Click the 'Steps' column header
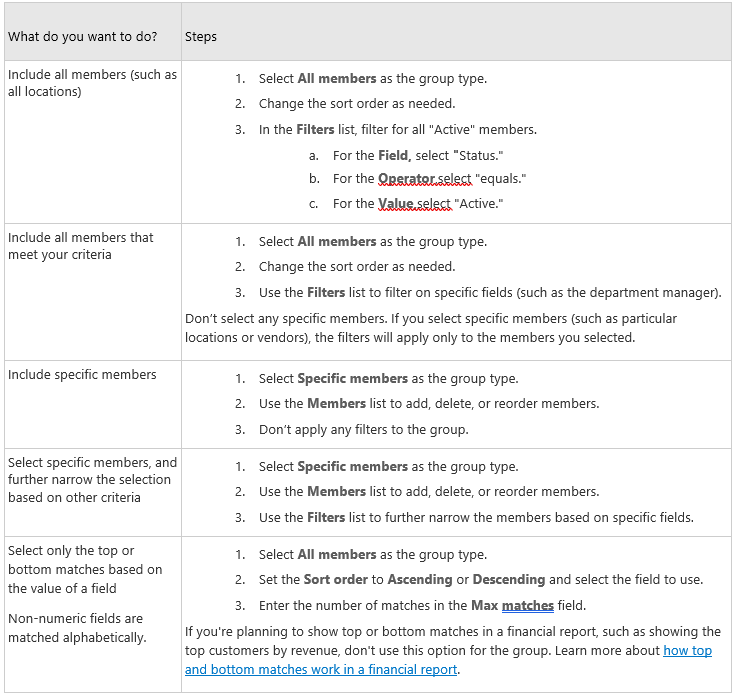 201,37
